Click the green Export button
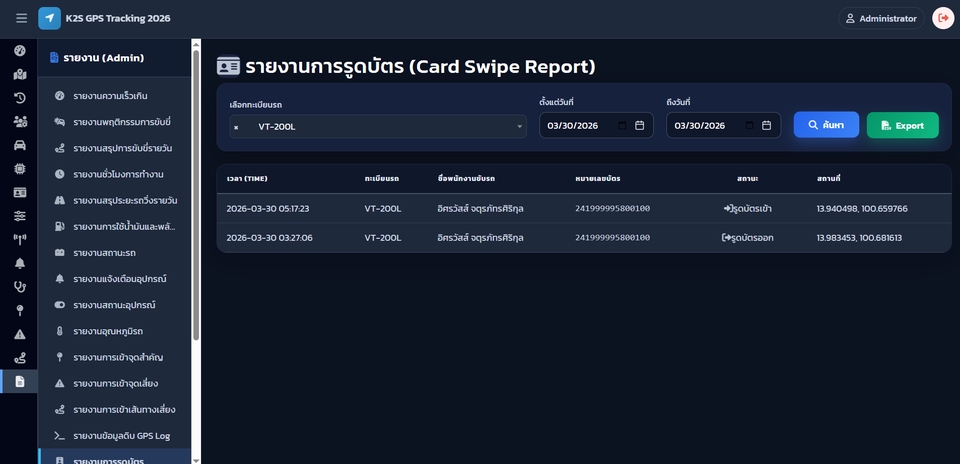960x464 pixels. pos(902,125)
